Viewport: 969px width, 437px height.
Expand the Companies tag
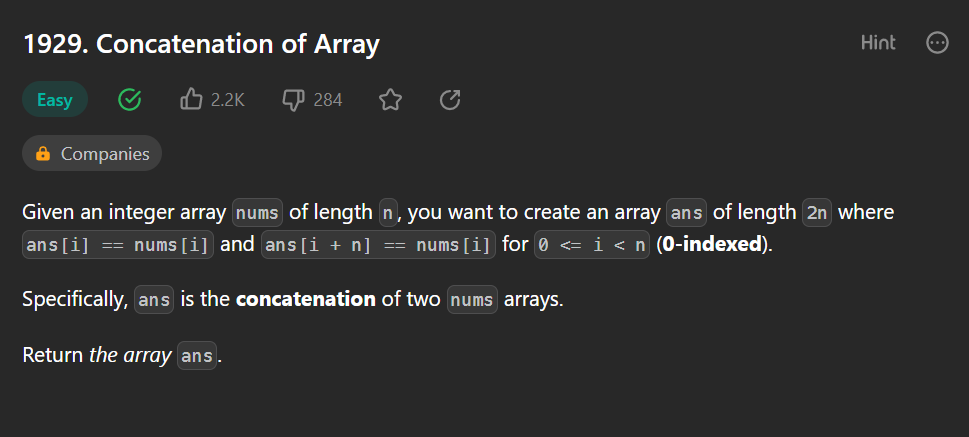click(x=92, y=153)
